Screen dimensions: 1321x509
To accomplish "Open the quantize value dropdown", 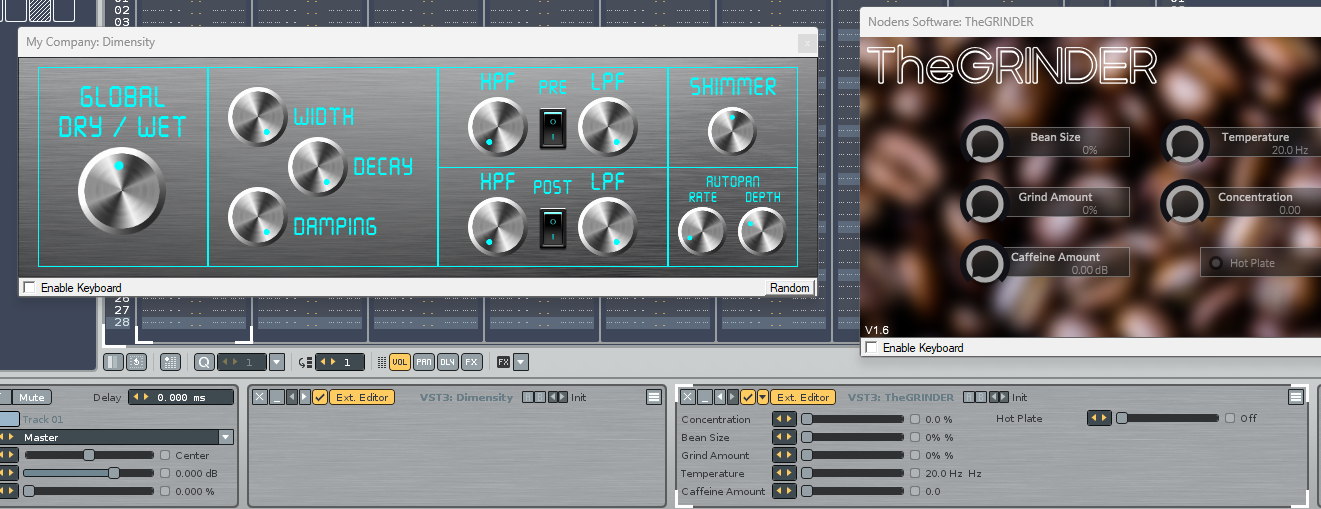I will coord(277,362).
